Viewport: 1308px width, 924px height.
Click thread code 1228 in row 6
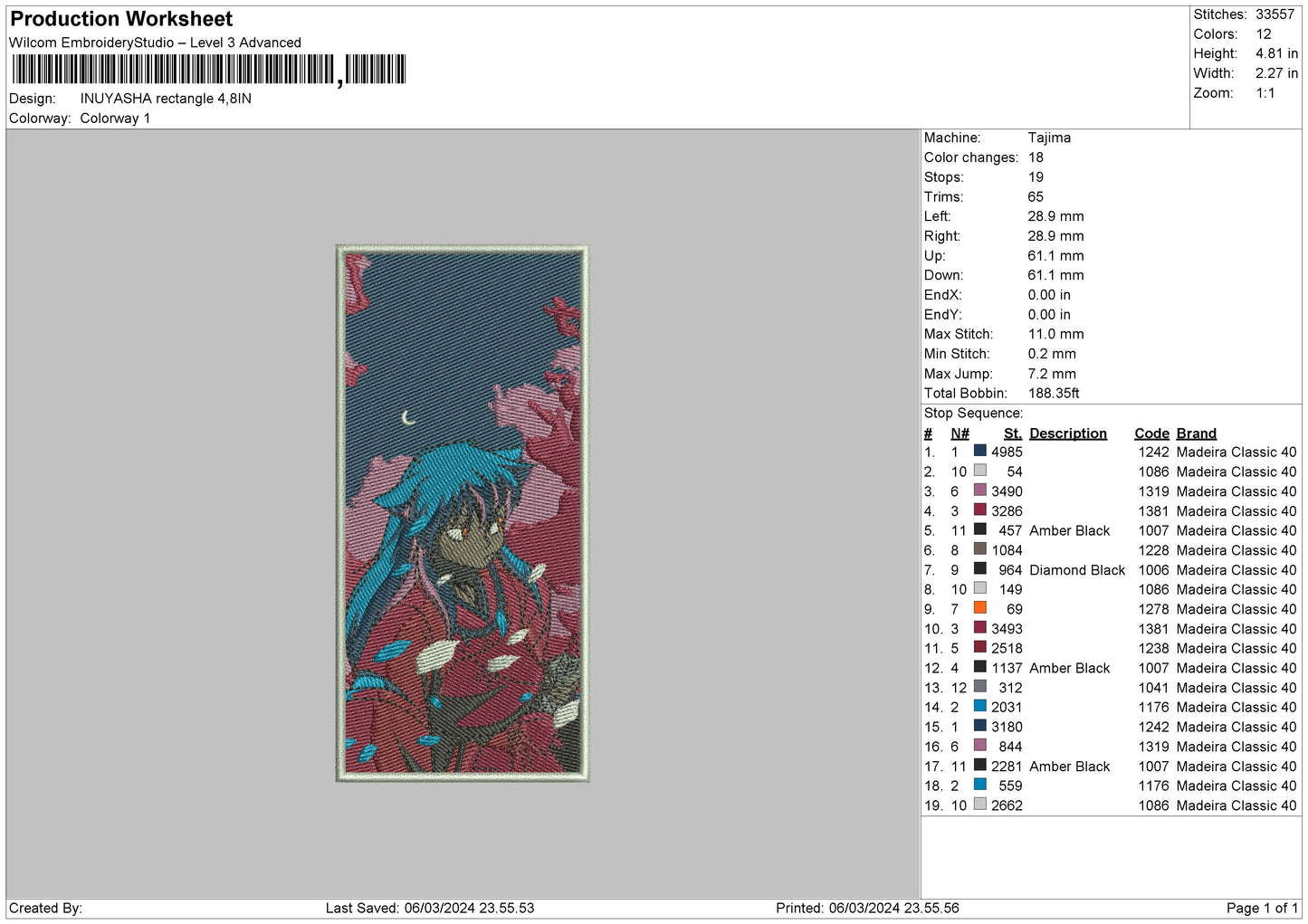point(1153,550)
